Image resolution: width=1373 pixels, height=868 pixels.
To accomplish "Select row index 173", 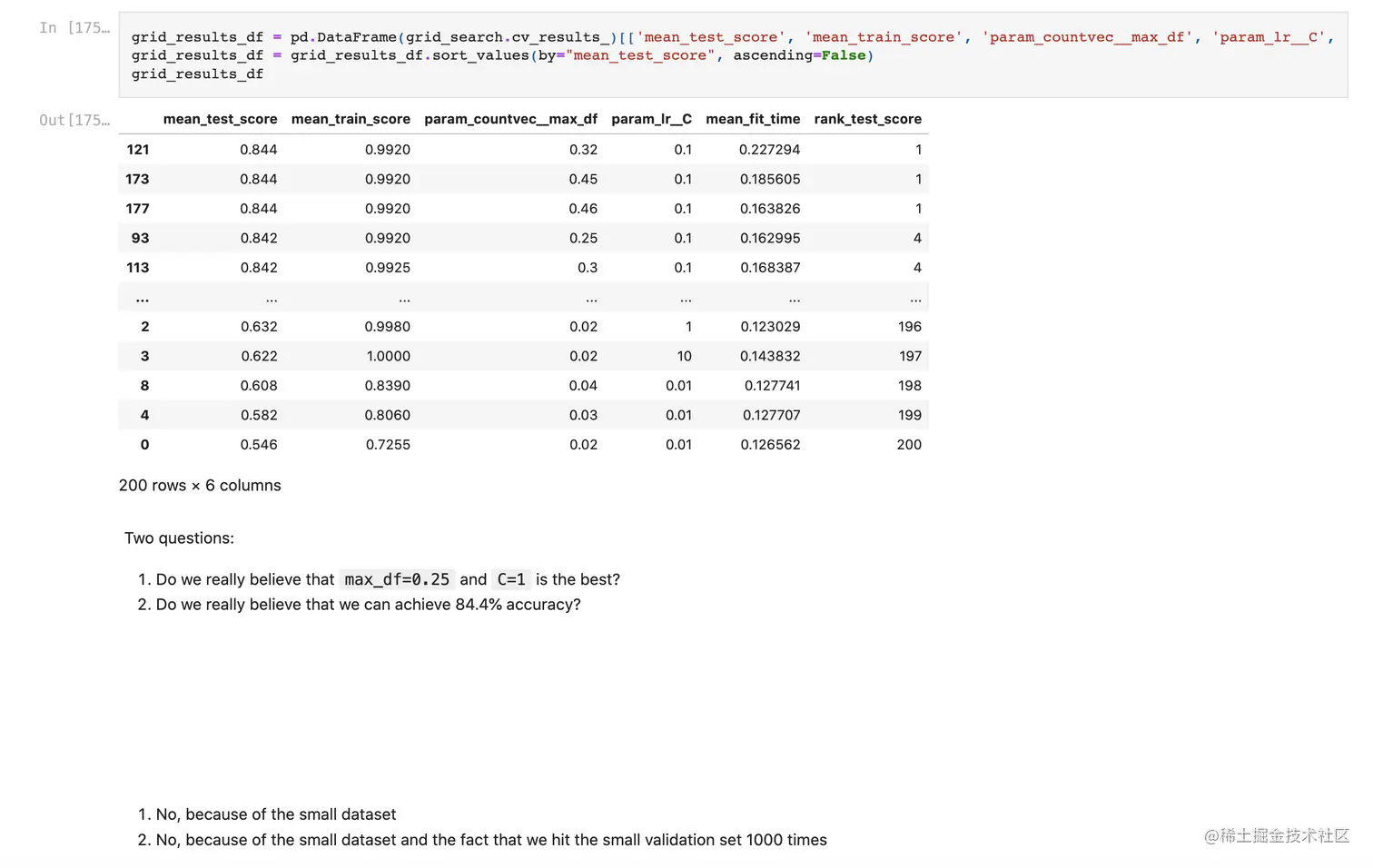I will click(x=137, y=179).
